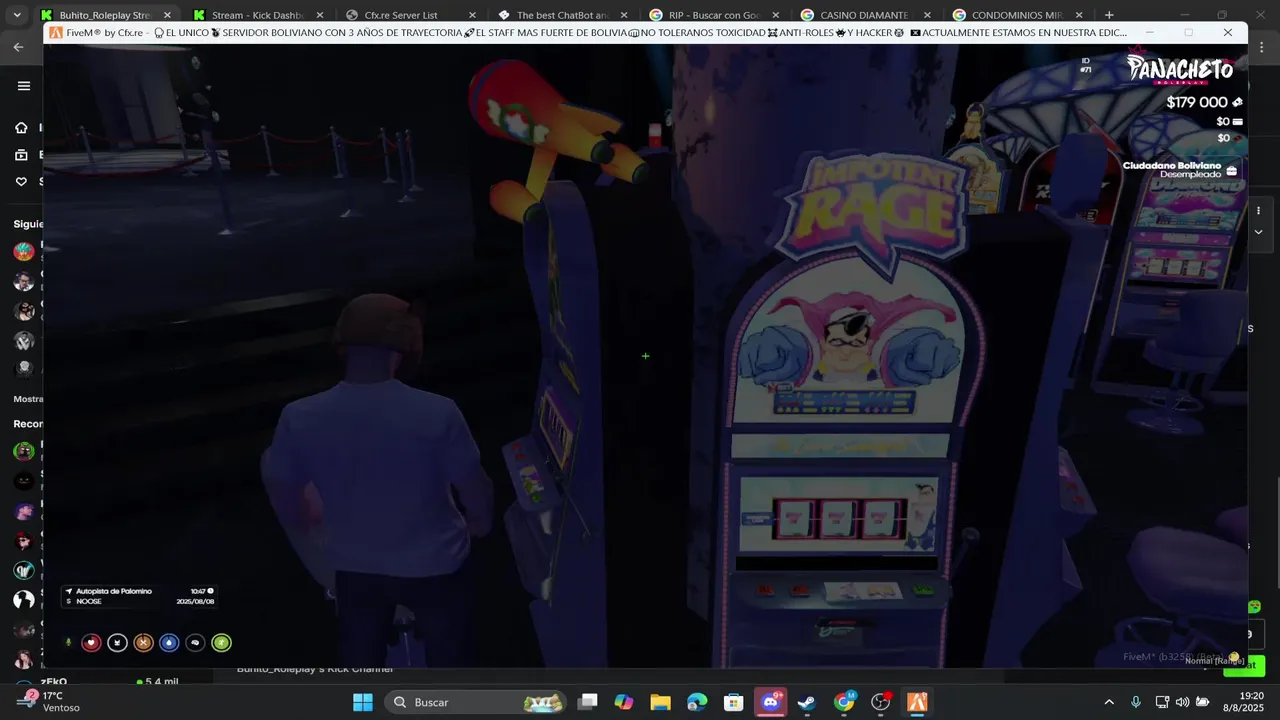
Task: Open Microsoft Edge from the taskbar
Action: [x=697, y=702]
